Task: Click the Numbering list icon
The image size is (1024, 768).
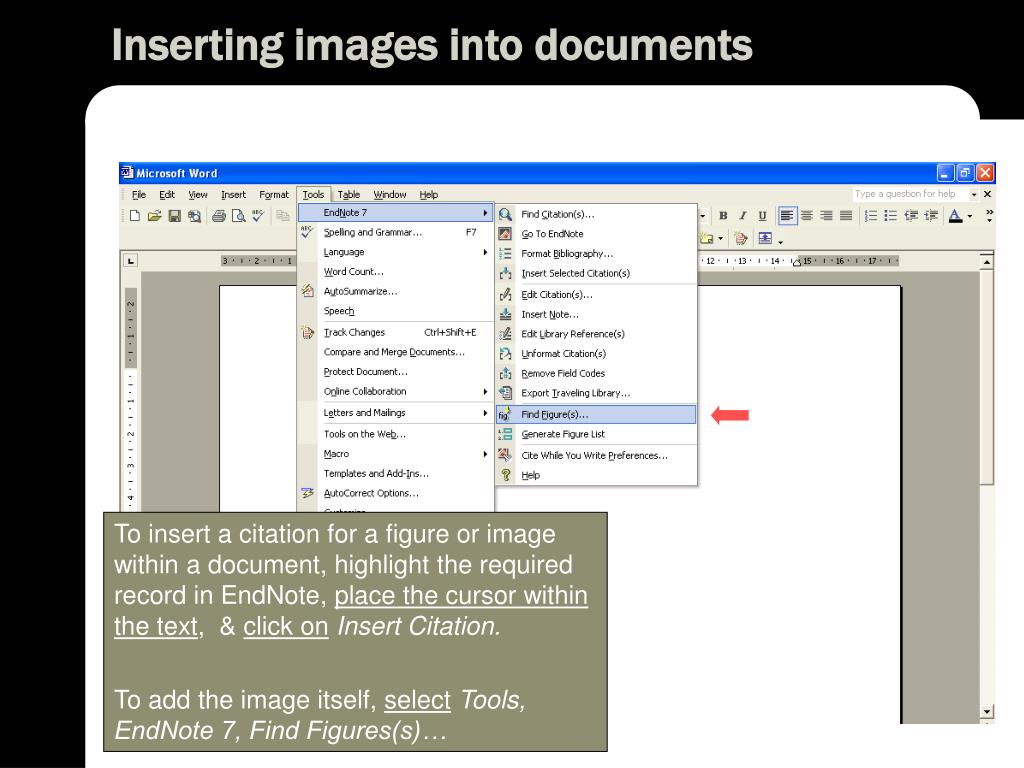Action: pos(871,216)
